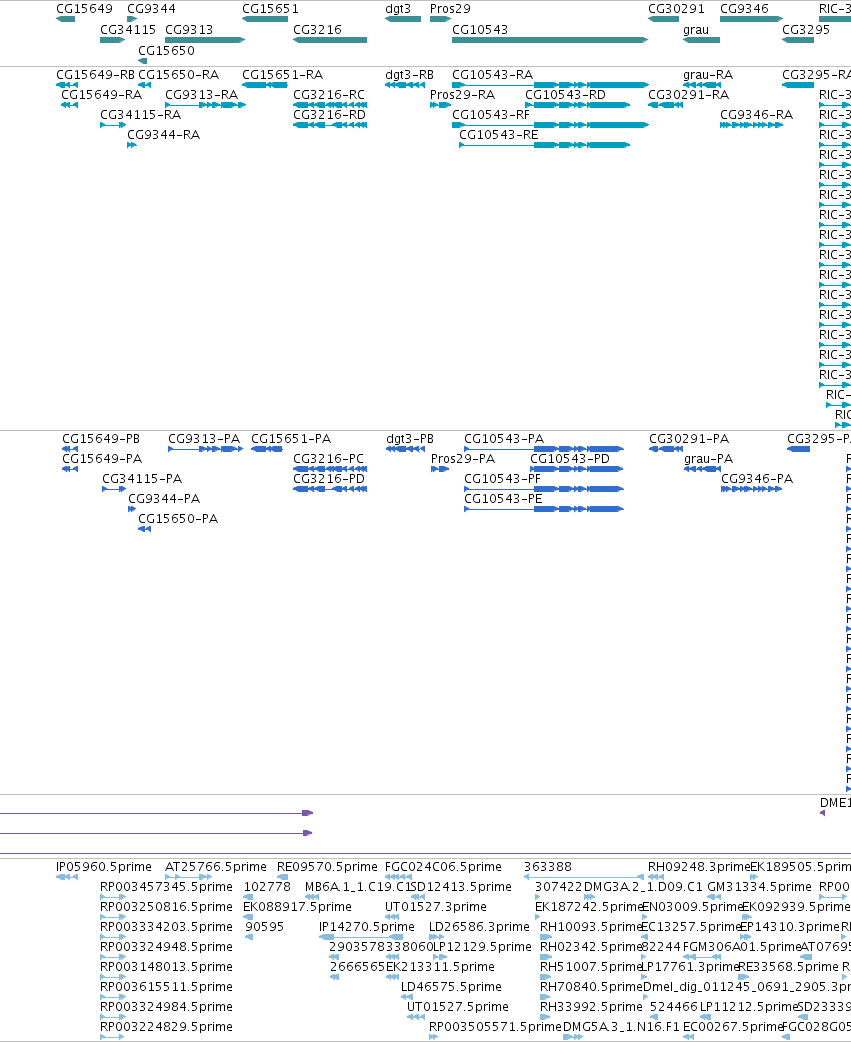Image resolution: width=851 pixels, height=1042 pixels.
Task: Open protein label CG15651-PA
Action: [291, 439]
